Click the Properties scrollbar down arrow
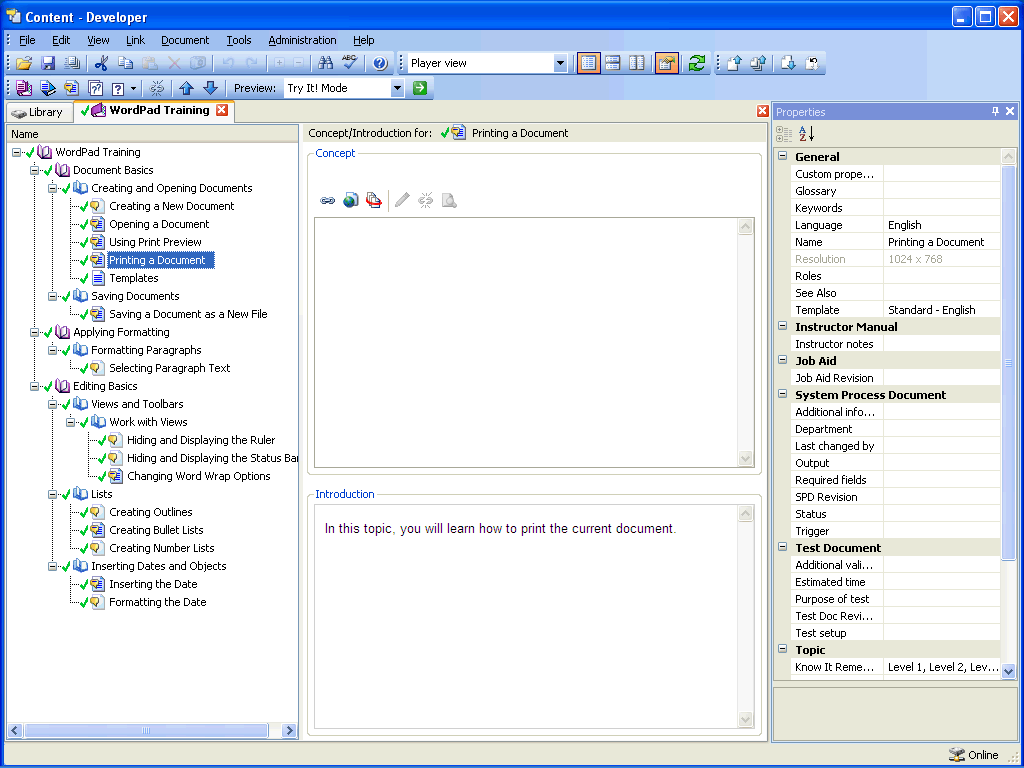This screenshot has height=768, width=1024. [x=1008, y=671]
